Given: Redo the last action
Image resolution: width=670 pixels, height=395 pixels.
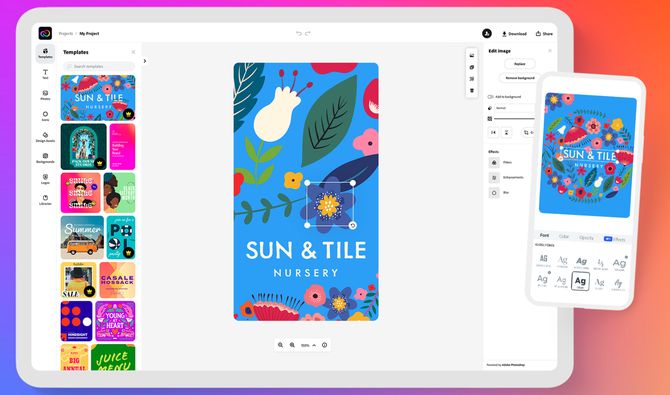Looking at the screenshot, I should (x=308, y=33).
